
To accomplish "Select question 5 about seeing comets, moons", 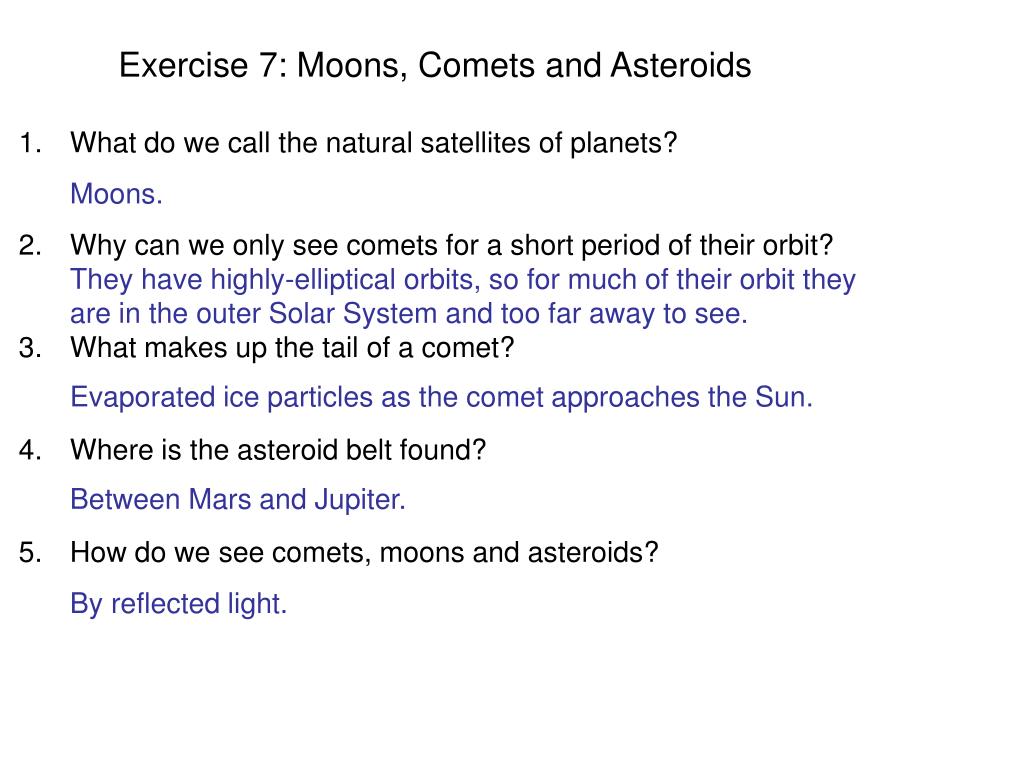I will pos(364,552).
